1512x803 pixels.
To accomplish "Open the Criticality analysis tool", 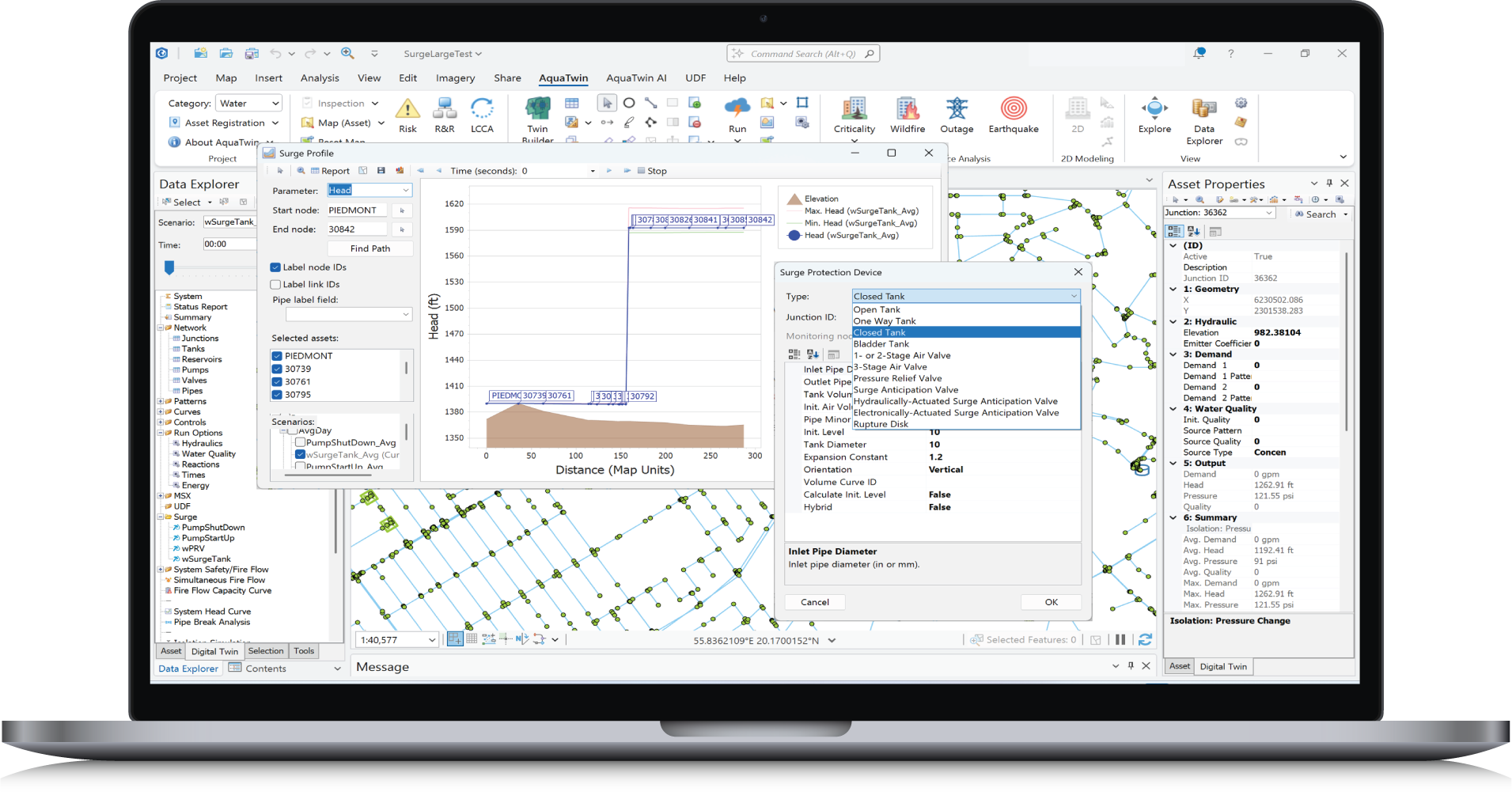I will click(x=854, y=109).
